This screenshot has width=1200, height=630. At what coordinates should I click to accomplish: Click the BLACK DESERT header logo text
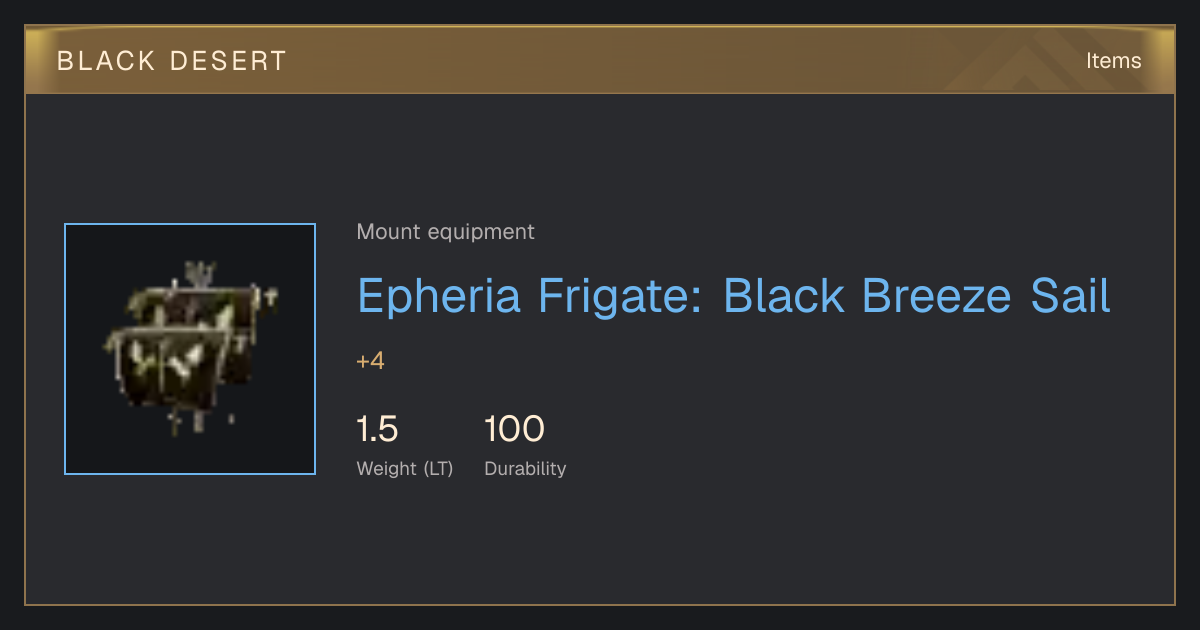tap(172, 61)
